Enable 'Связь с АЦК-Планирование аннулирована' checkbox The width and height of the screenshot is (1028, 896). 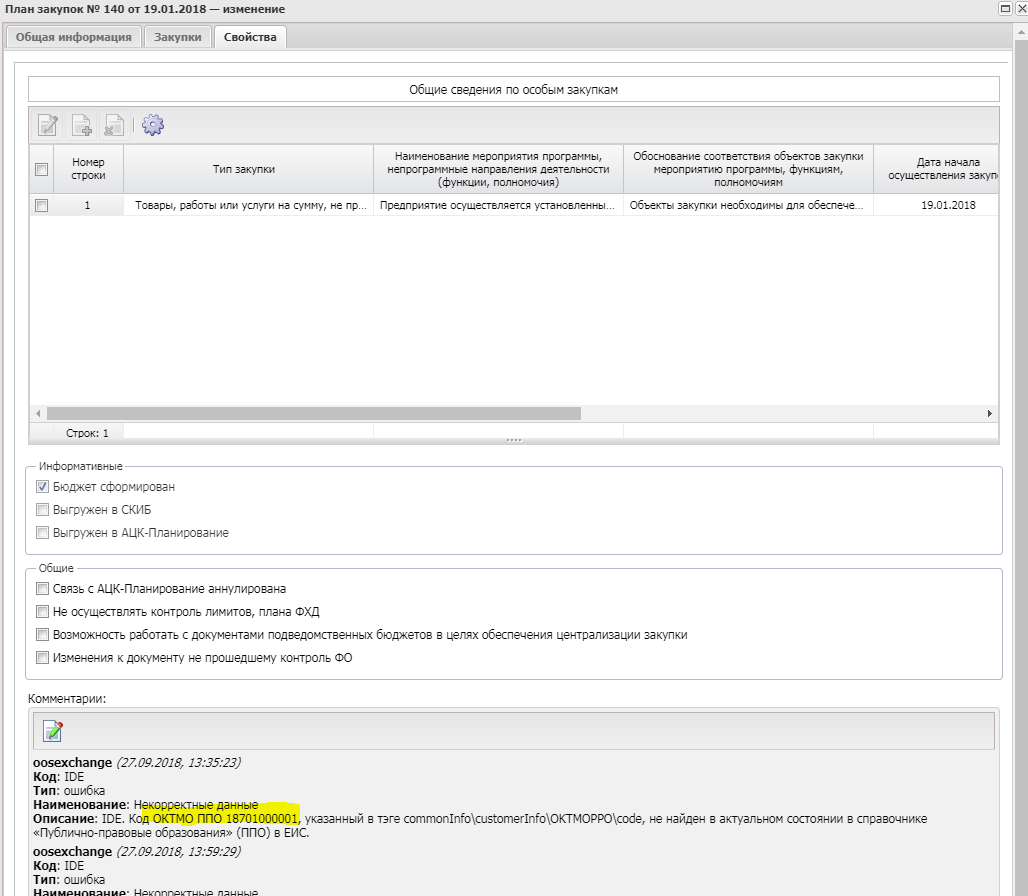pos(42,589)
